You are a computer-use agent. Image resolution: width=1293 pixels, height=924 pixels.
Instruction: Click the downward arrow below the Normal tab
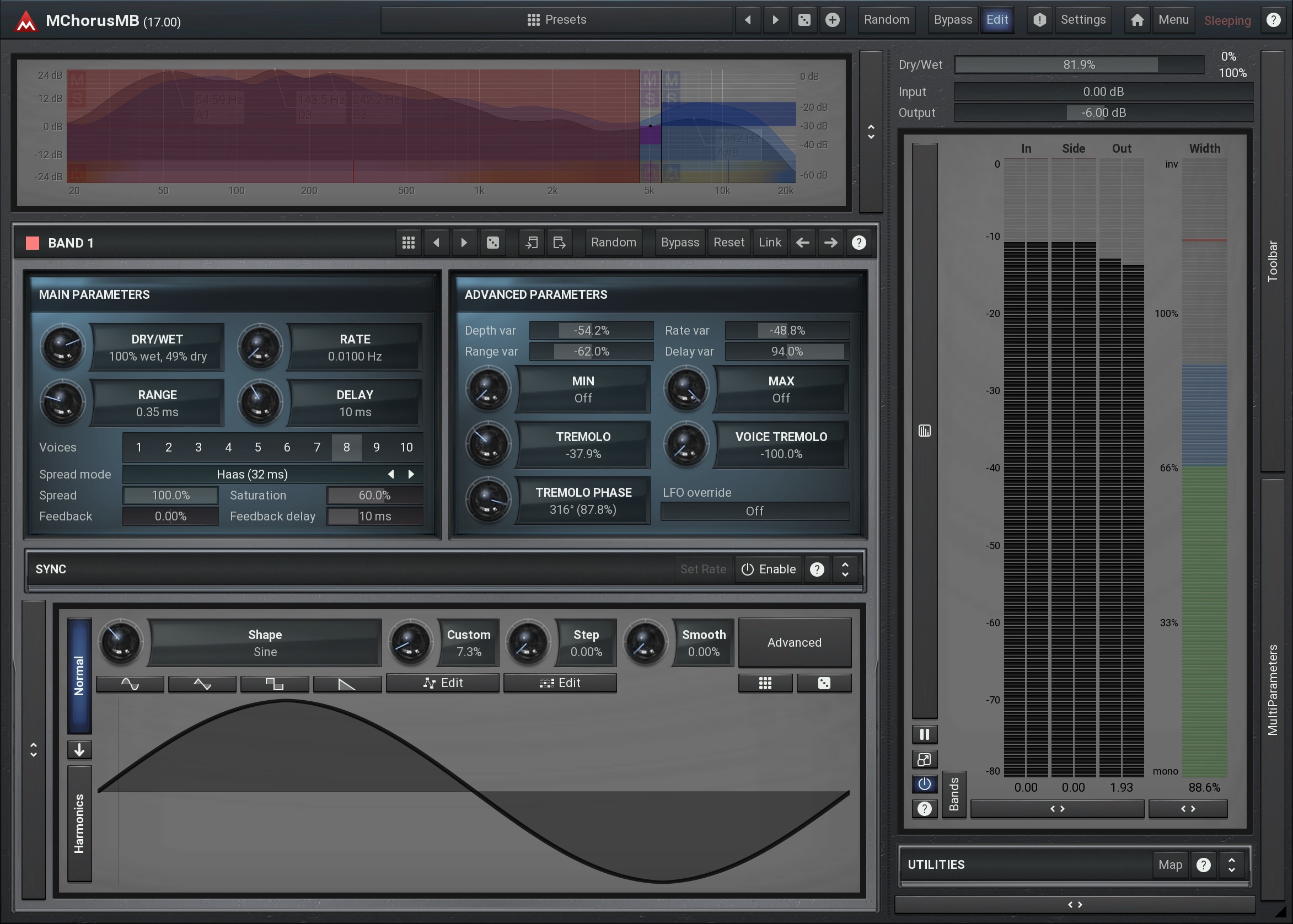click(79, 750)
